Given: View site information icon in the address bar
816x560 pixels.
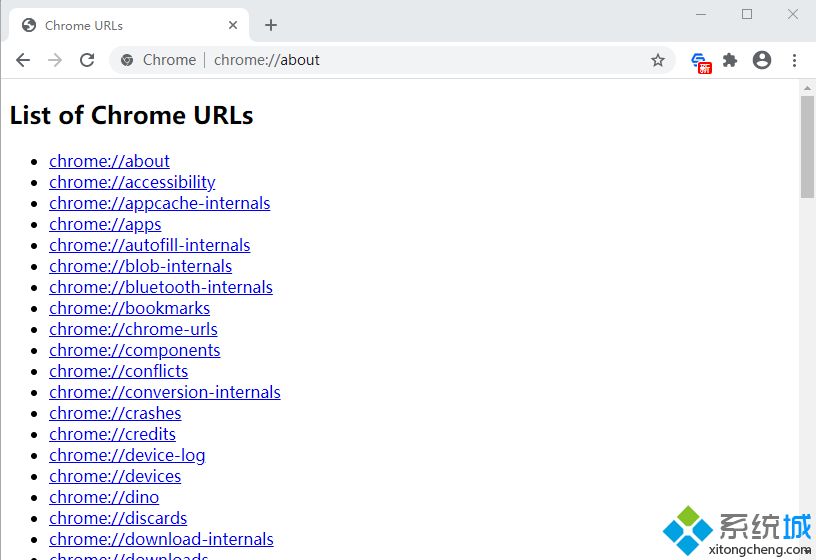Looking at the screenshot, I should pos(126,60).
